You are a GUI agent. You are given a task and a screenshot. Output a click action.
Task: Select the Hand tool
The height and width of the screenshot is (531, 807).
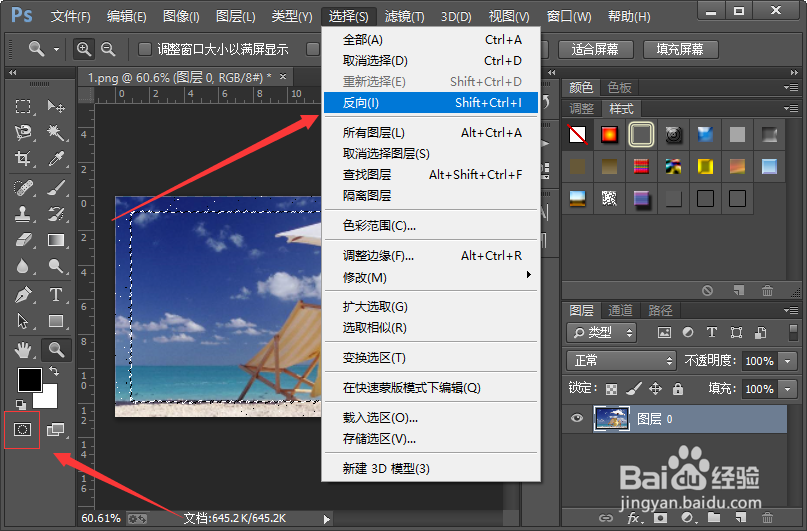tap(23, 350)
